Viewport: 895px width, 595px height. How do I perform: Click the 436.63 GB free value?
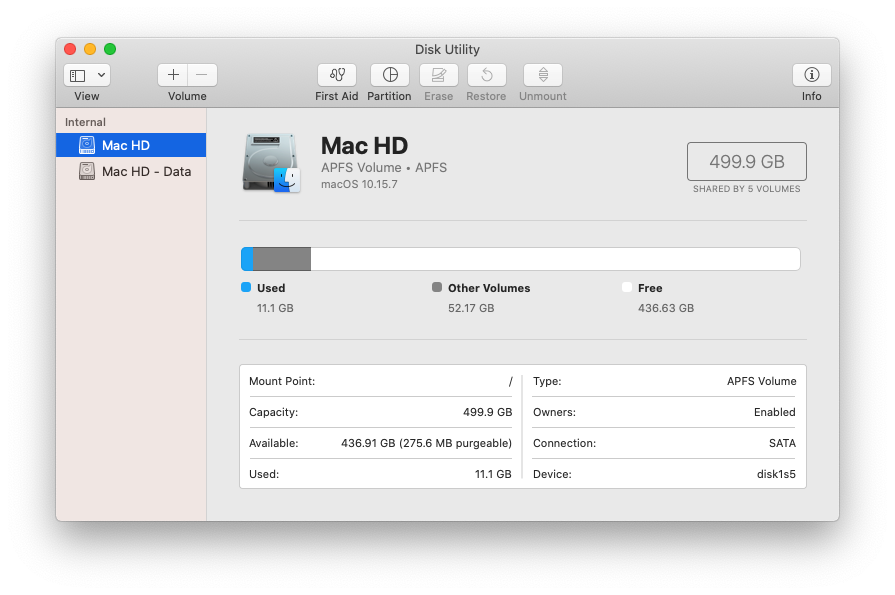click(666, 308)
